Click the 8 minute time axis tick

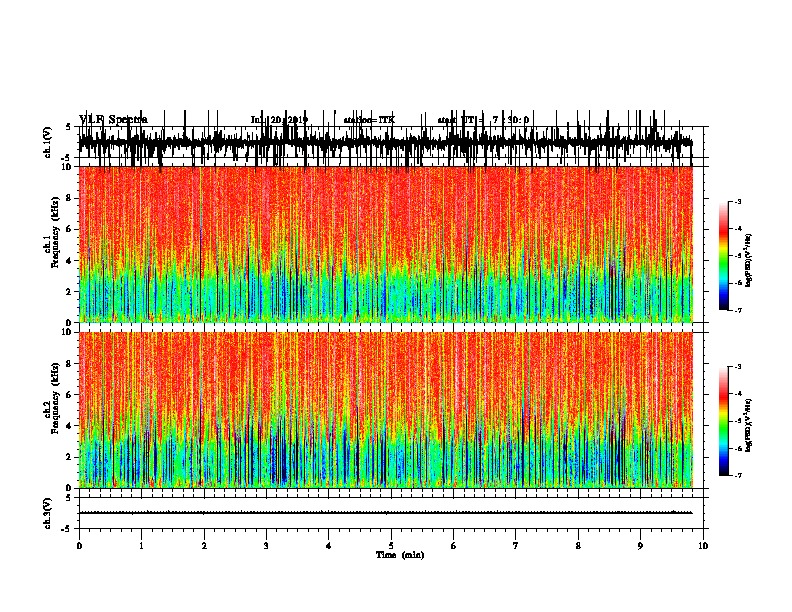coord(578,545)
